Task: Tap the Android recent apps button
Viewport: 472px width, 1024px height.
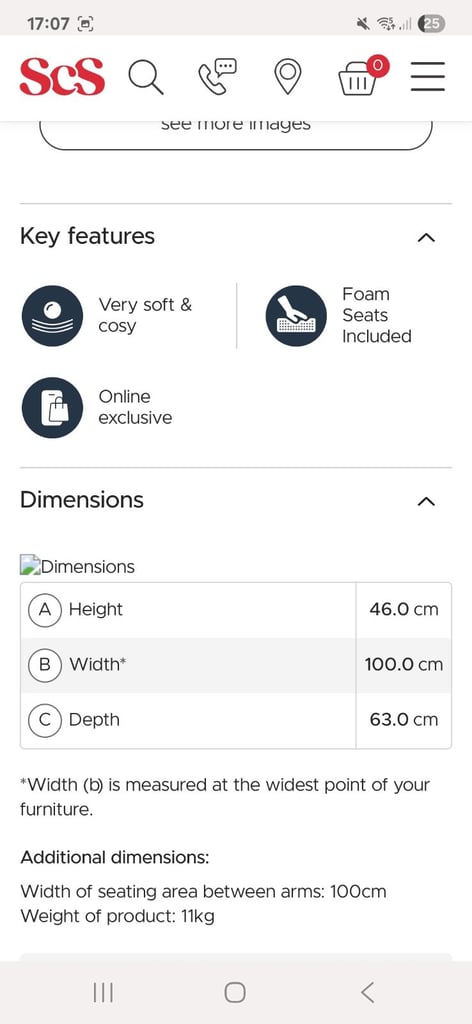Action: tap(103, 993)
